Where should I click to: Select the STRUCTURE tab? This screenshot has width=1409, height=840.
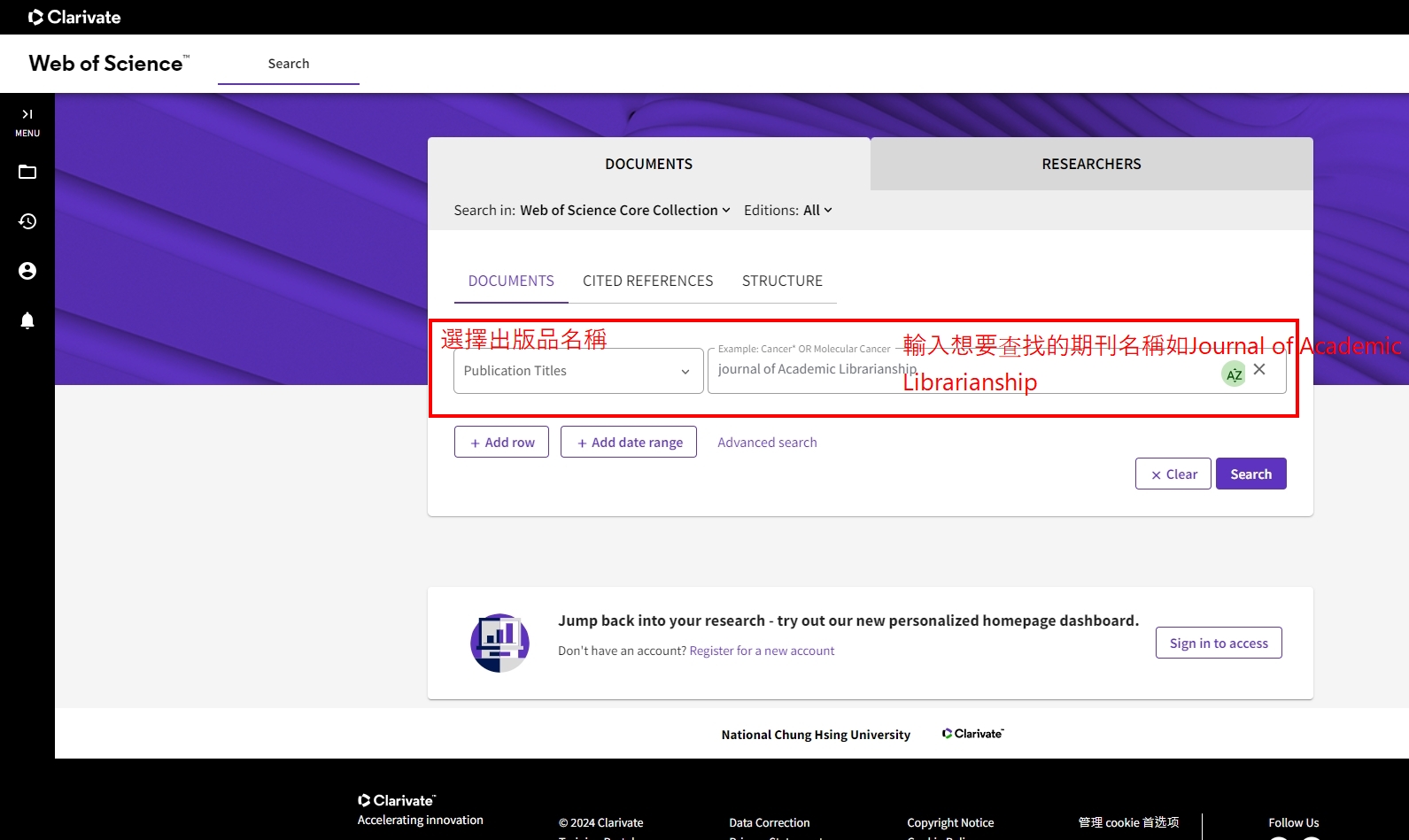point(782,281)
